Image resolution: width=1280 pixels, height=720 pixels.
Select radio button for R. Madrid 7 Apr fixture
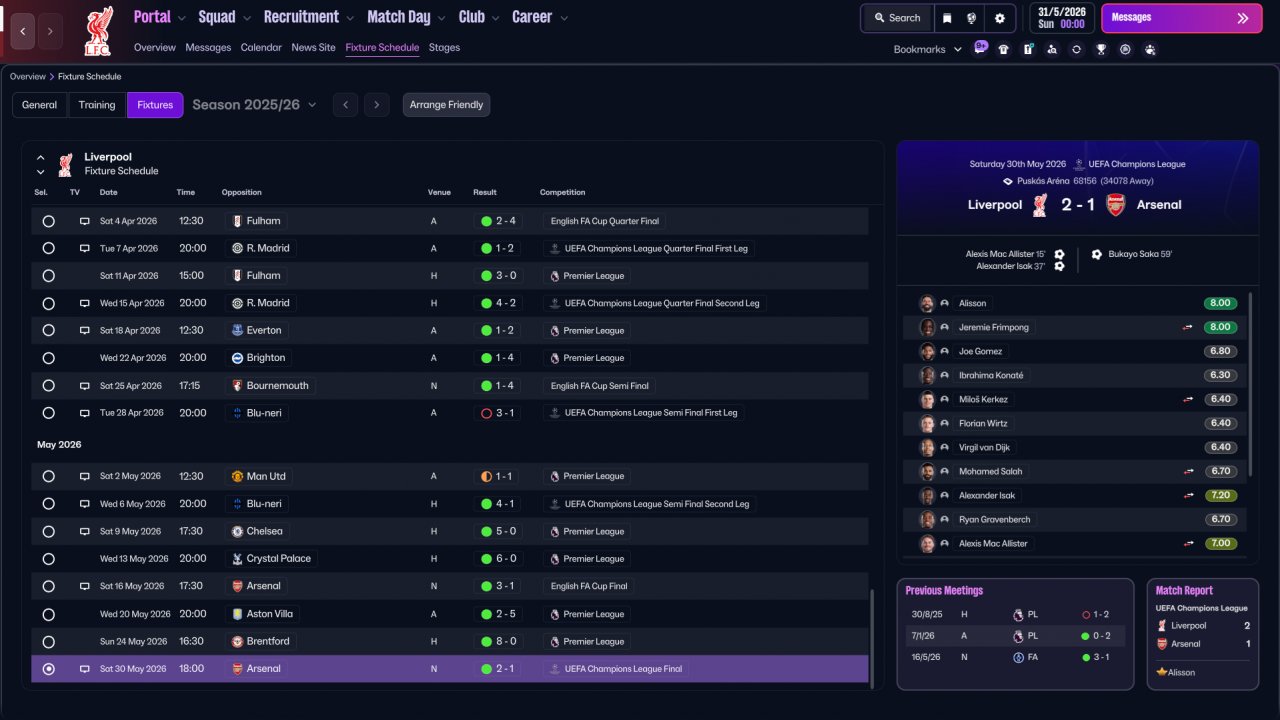click(48, 248)
